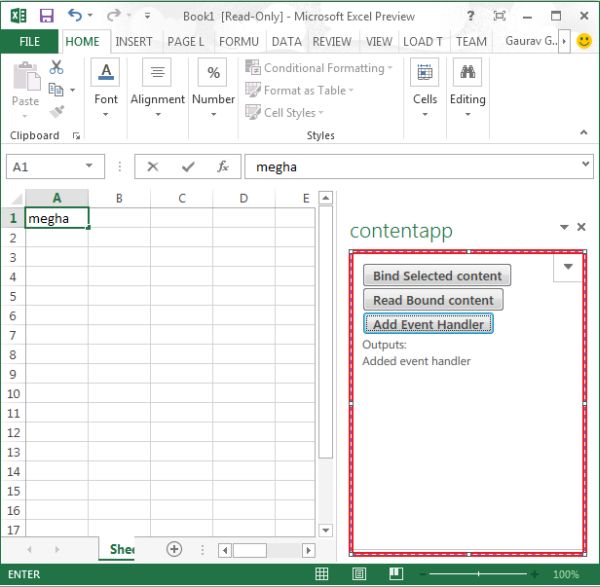Open the Copy dropdown arrow
This screenshot has width=600, height=587.
pos(72,90)
